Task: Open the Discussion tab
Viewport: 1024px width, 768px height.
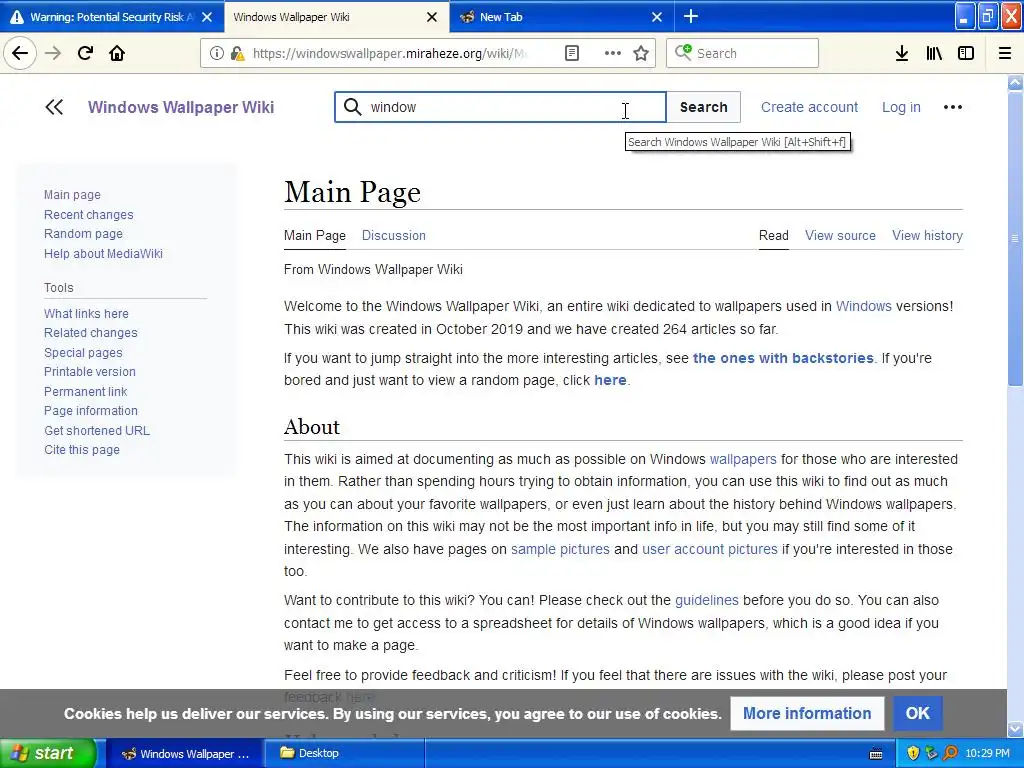Action: (394, 236)
